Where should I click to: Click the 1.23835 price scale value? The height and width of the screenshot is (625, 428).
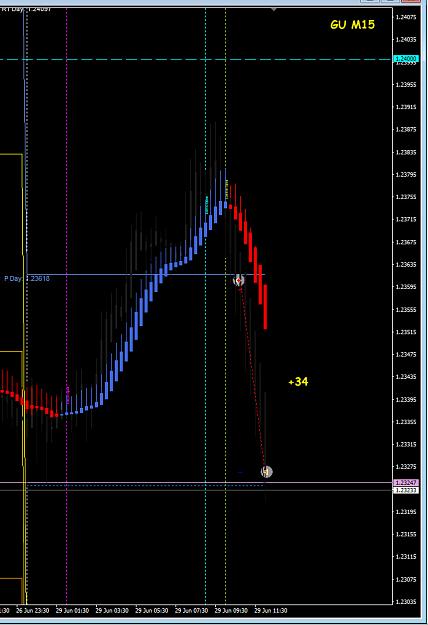406,152
